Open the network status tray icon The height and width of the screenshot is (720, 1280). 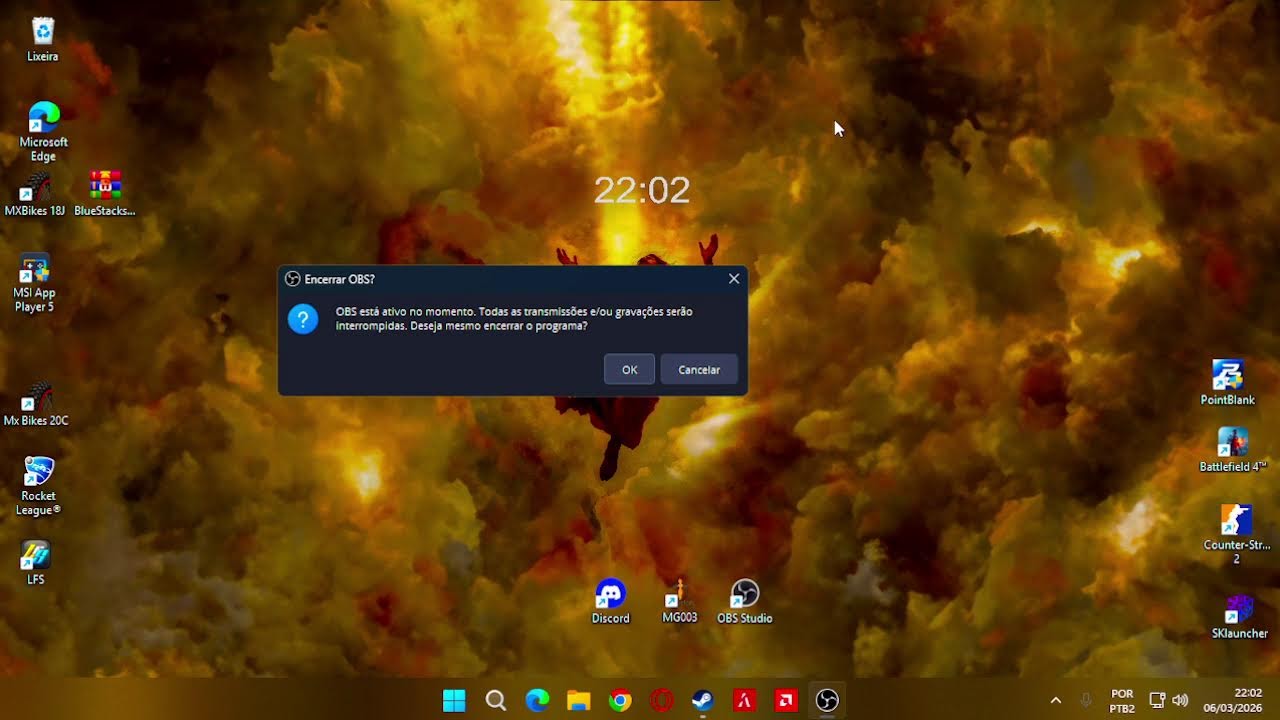click(1157, 701)
